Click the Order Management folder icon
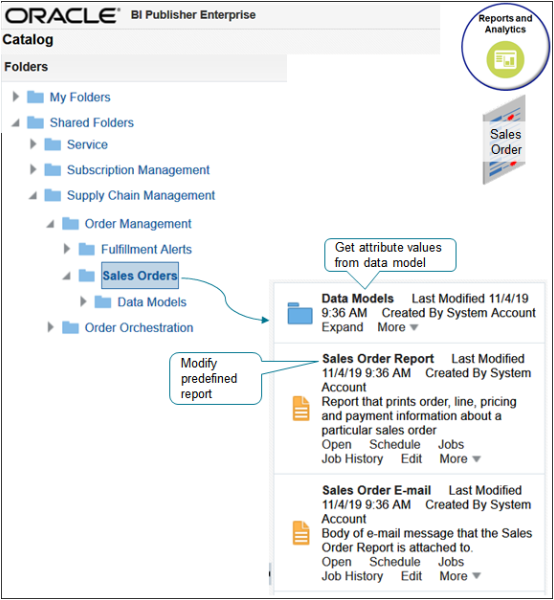 (70, 223)
